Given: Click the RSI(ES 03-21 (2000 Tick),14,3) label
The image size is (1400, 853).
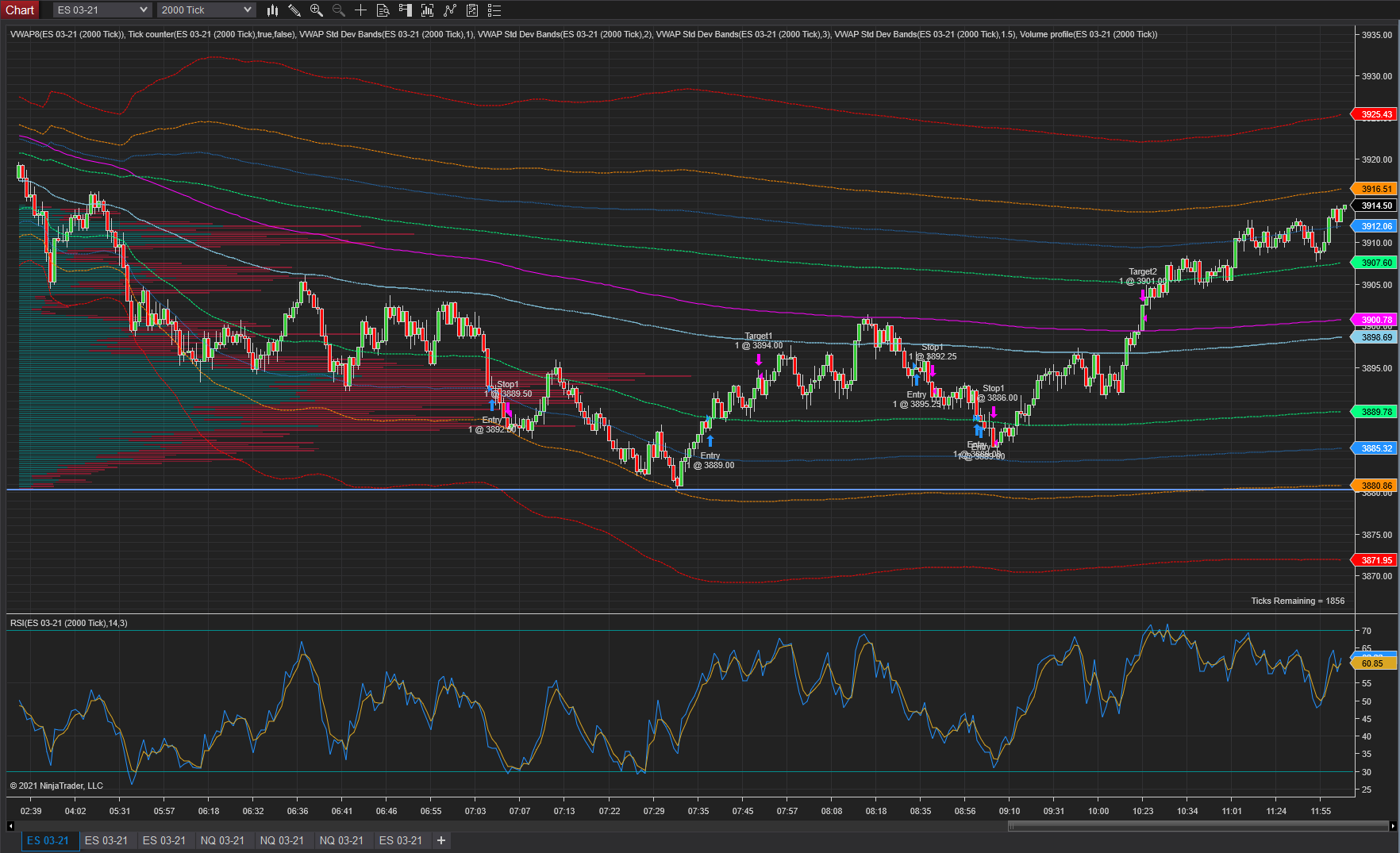Looking at the screenshot, I should (69, 623).
